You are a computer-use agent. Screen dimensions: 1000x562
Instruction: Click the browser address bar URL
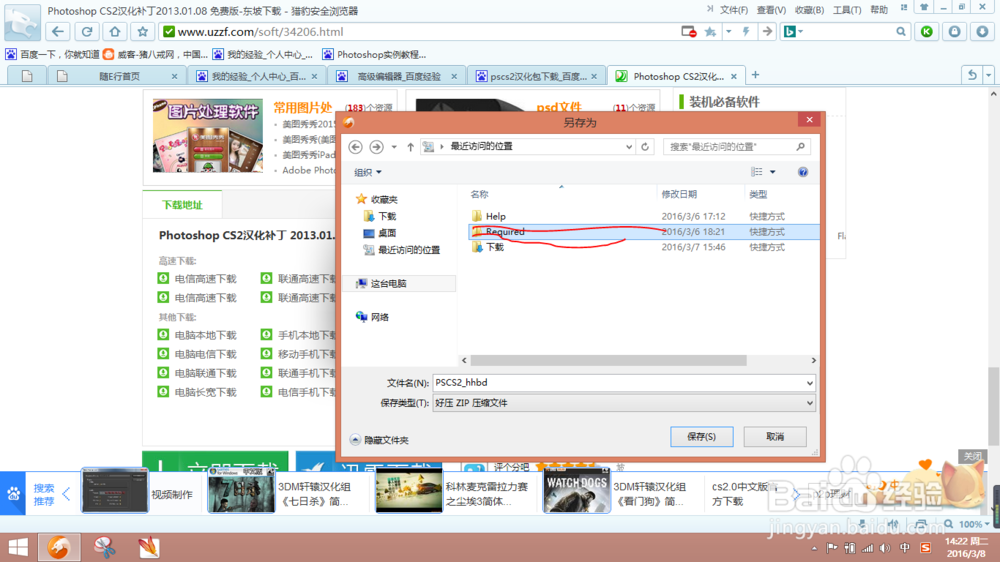(260, 31)
